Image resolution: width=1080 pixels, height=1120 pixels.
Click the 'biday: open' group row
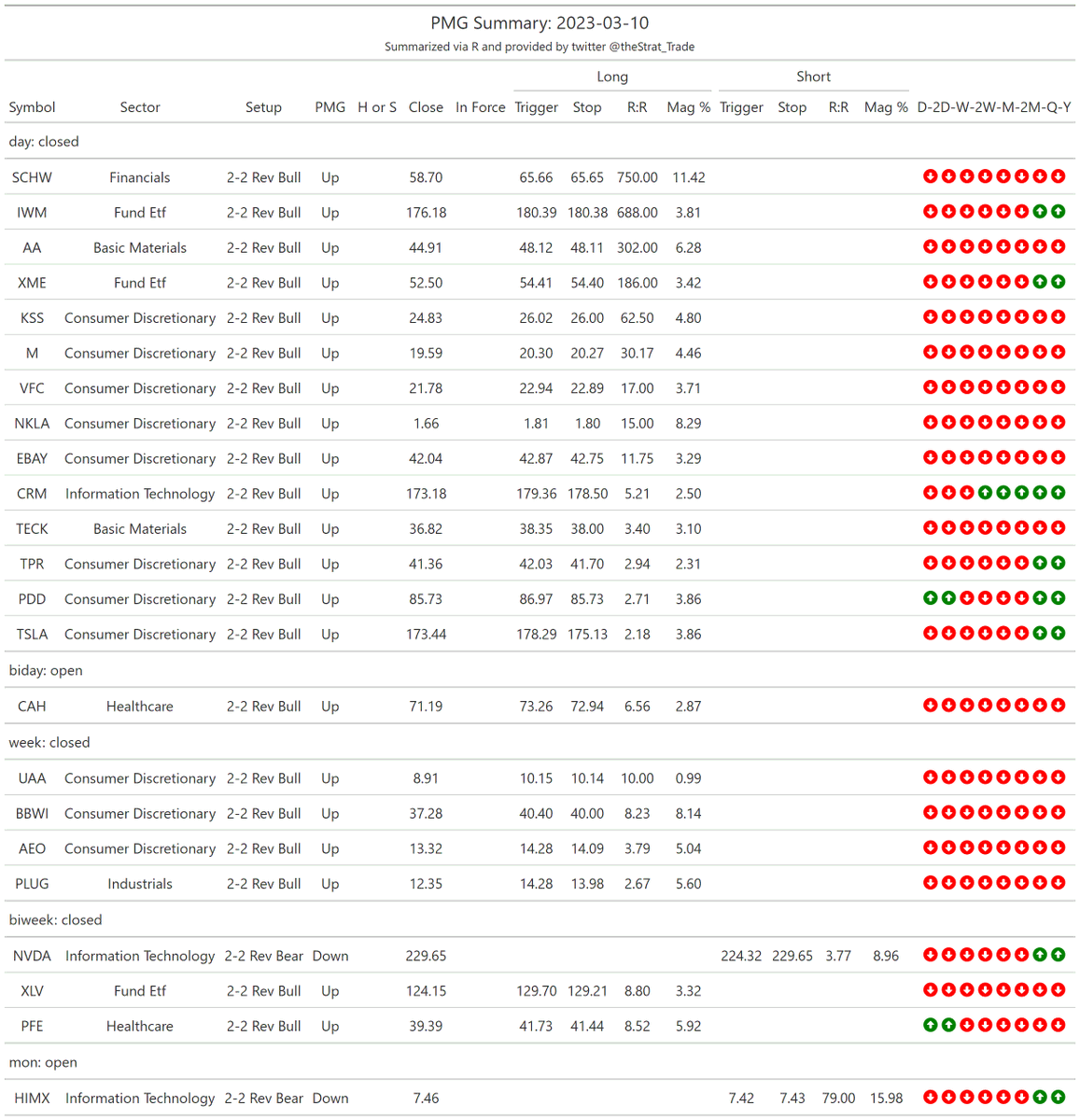click(540, 670)
